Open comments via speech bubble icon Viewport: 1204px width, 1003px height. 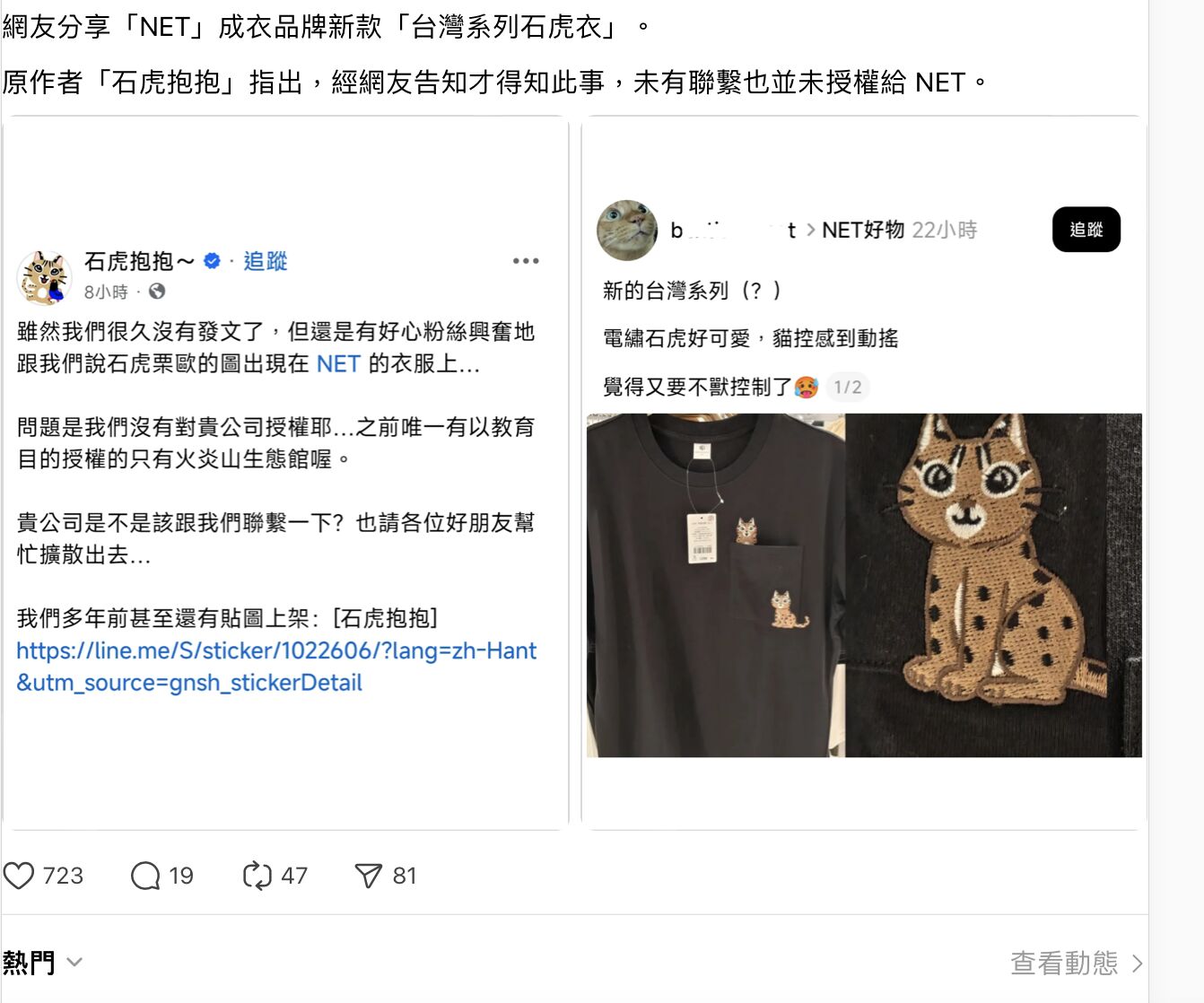click(x=145, y=876)
